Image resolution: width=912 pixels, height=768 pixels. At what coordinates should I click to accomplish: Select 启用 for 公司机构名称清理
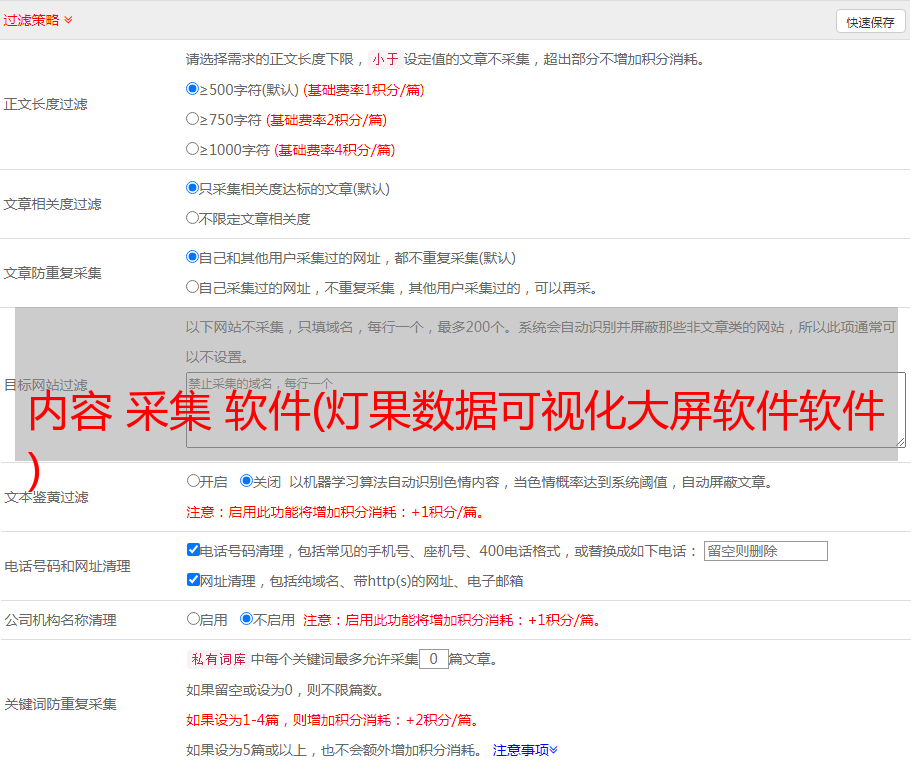click(193, 619)
